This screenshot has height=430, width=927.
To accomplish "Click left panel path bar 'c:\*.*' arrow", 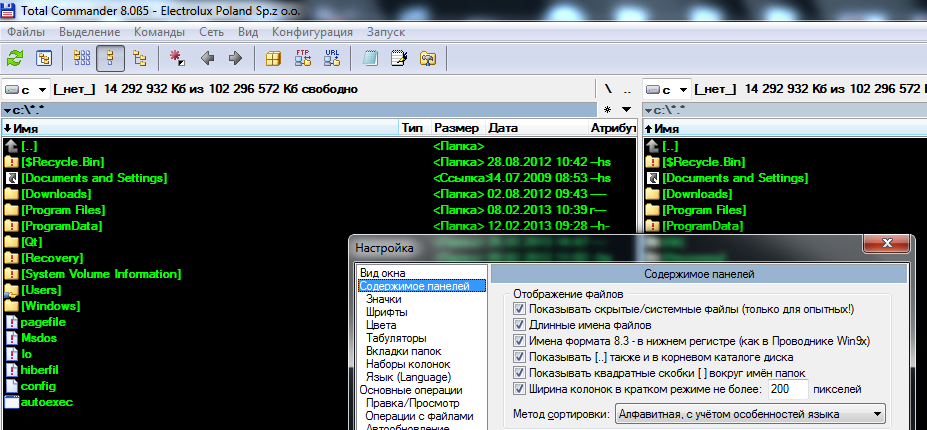I will coord(6,110).
